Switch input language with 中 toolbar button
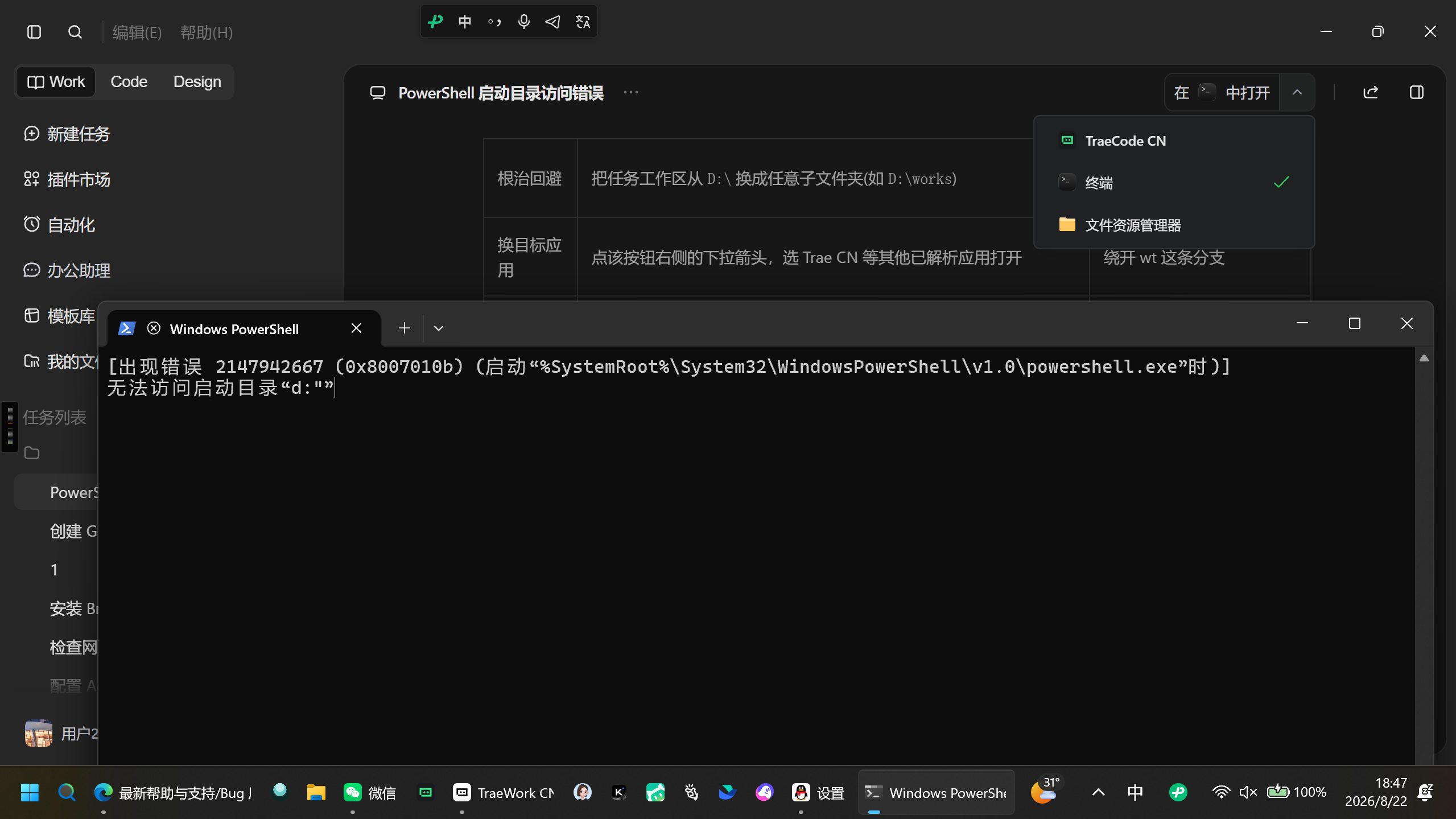 465,22
